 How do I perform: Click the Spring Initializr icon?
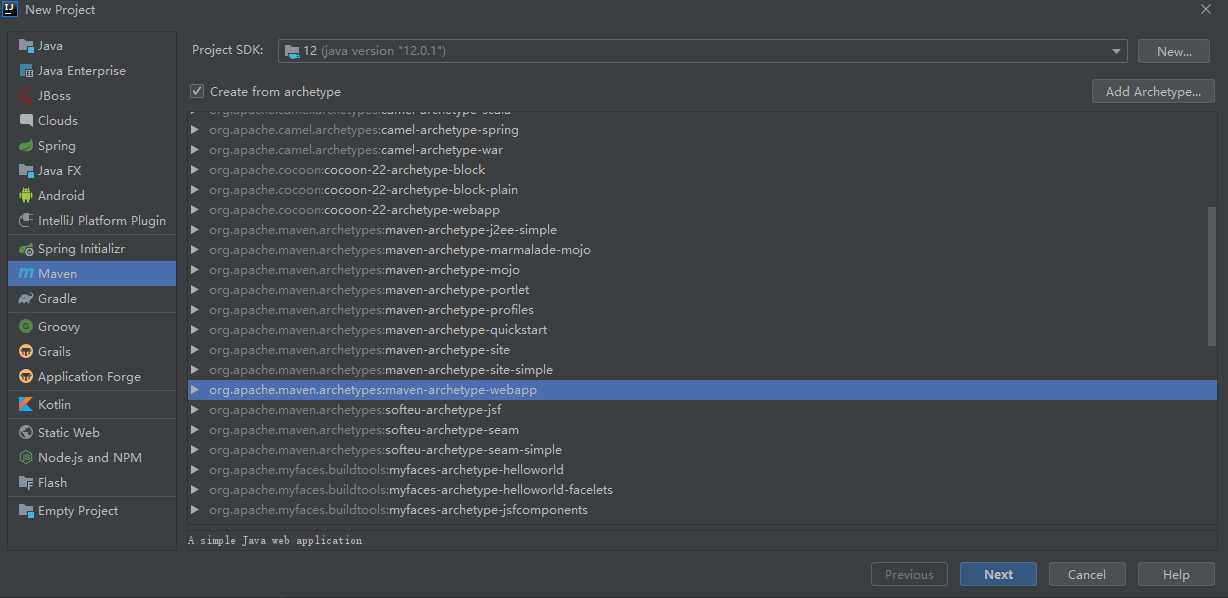click(x=26, y=249)
